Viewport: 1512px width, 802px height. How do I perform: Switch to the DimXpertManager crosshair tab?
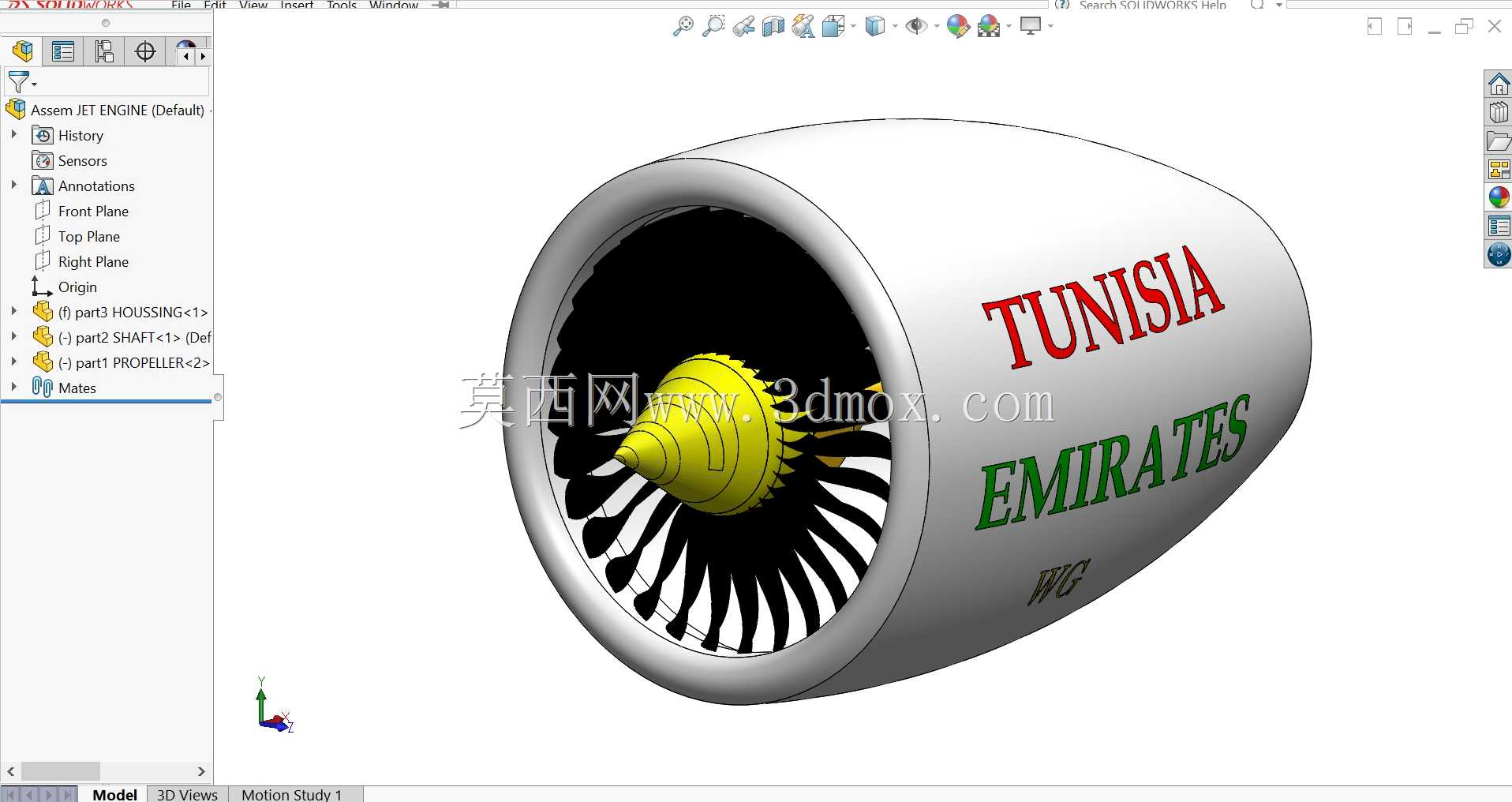[145, 52]
